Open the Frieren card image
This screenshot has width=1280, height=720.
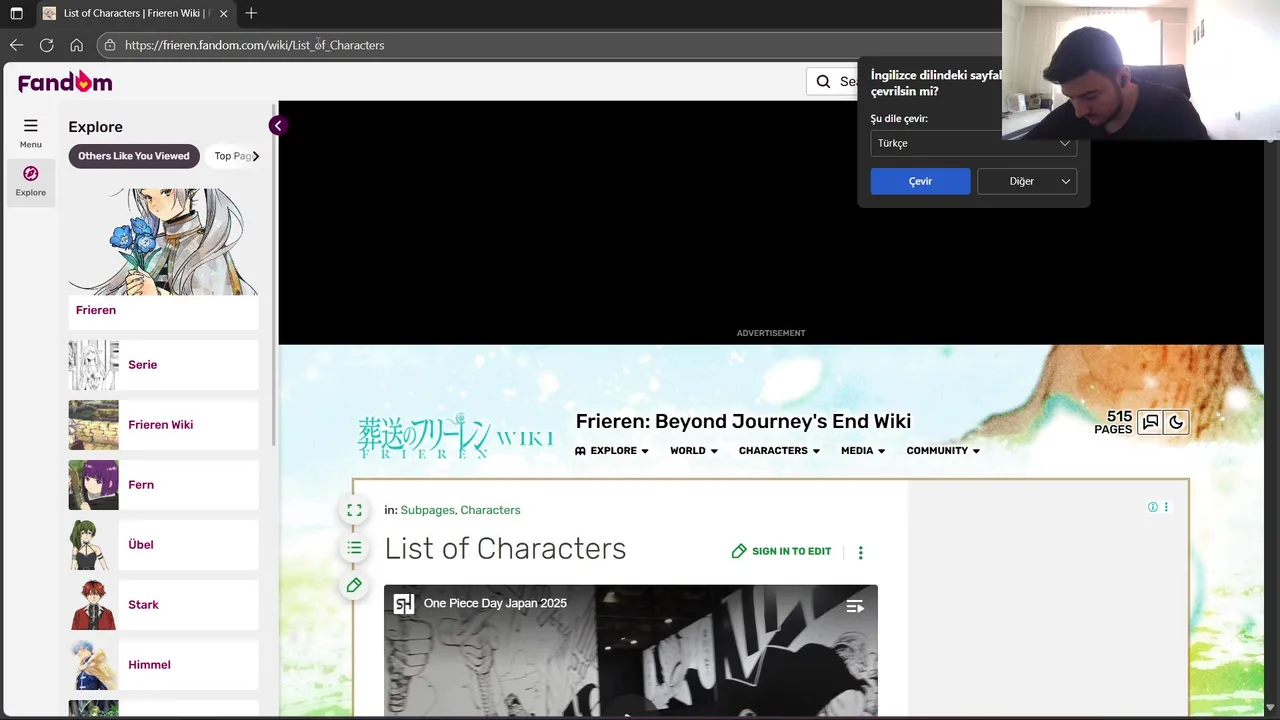point(163,241)
